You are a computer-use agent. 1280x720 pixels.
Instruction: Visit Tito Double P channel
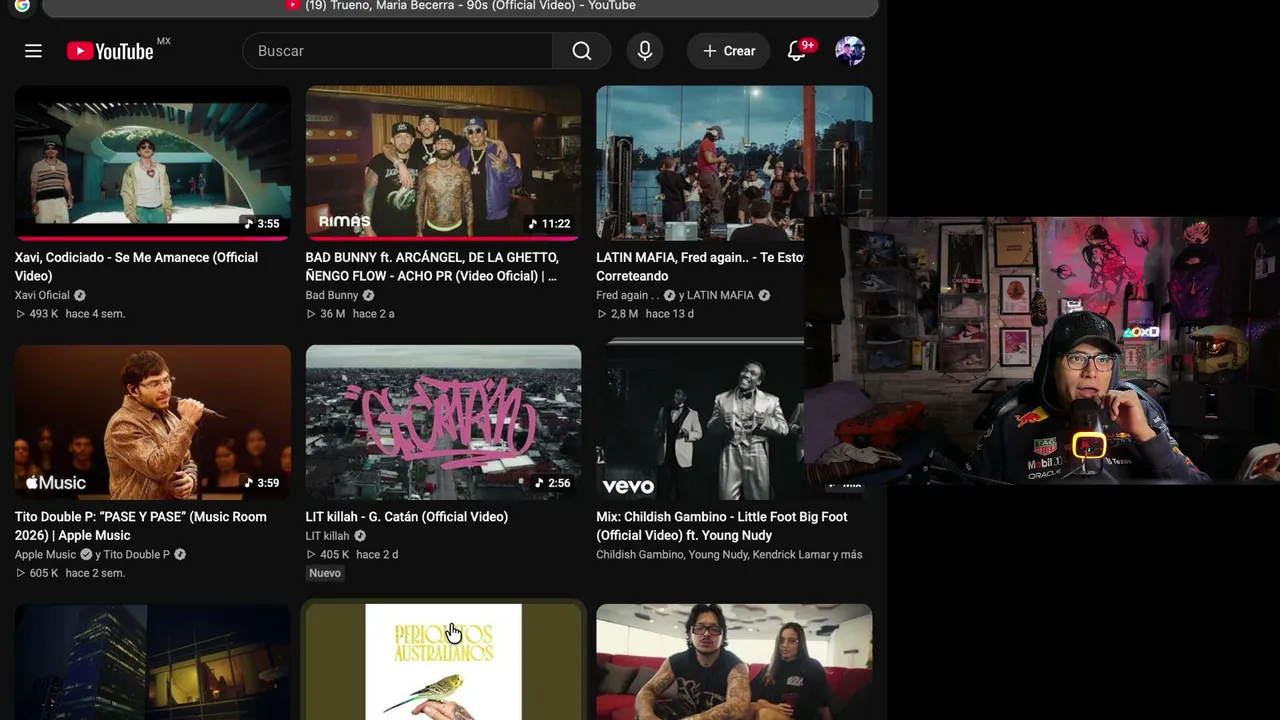(137, 555)
